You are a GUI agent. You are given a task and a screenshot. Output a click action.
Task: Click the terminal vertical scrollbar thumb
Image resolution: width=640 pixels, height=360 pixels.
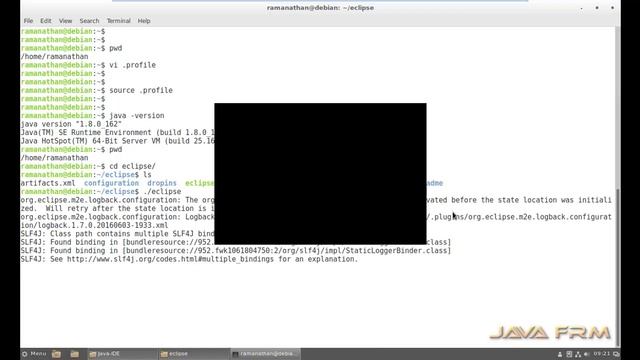(x=618, y=267)
